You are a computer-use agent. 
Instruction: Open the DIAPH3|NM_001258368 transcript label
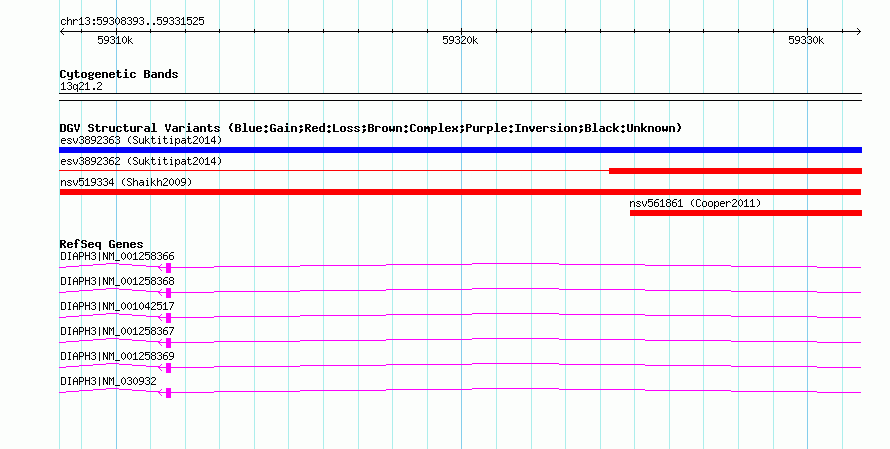pos(117,282)
